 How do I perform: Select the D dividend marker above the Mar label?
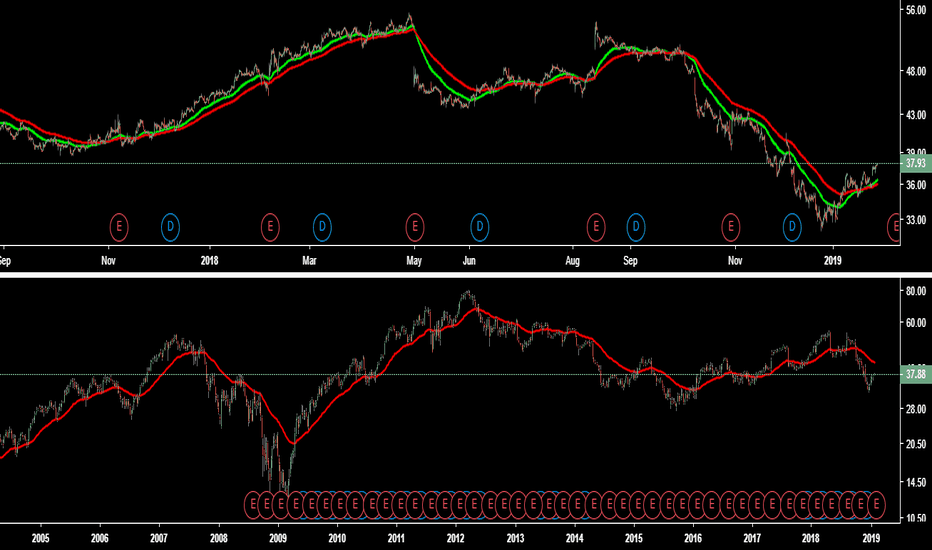pyautogui.click(x=322, y=227)
